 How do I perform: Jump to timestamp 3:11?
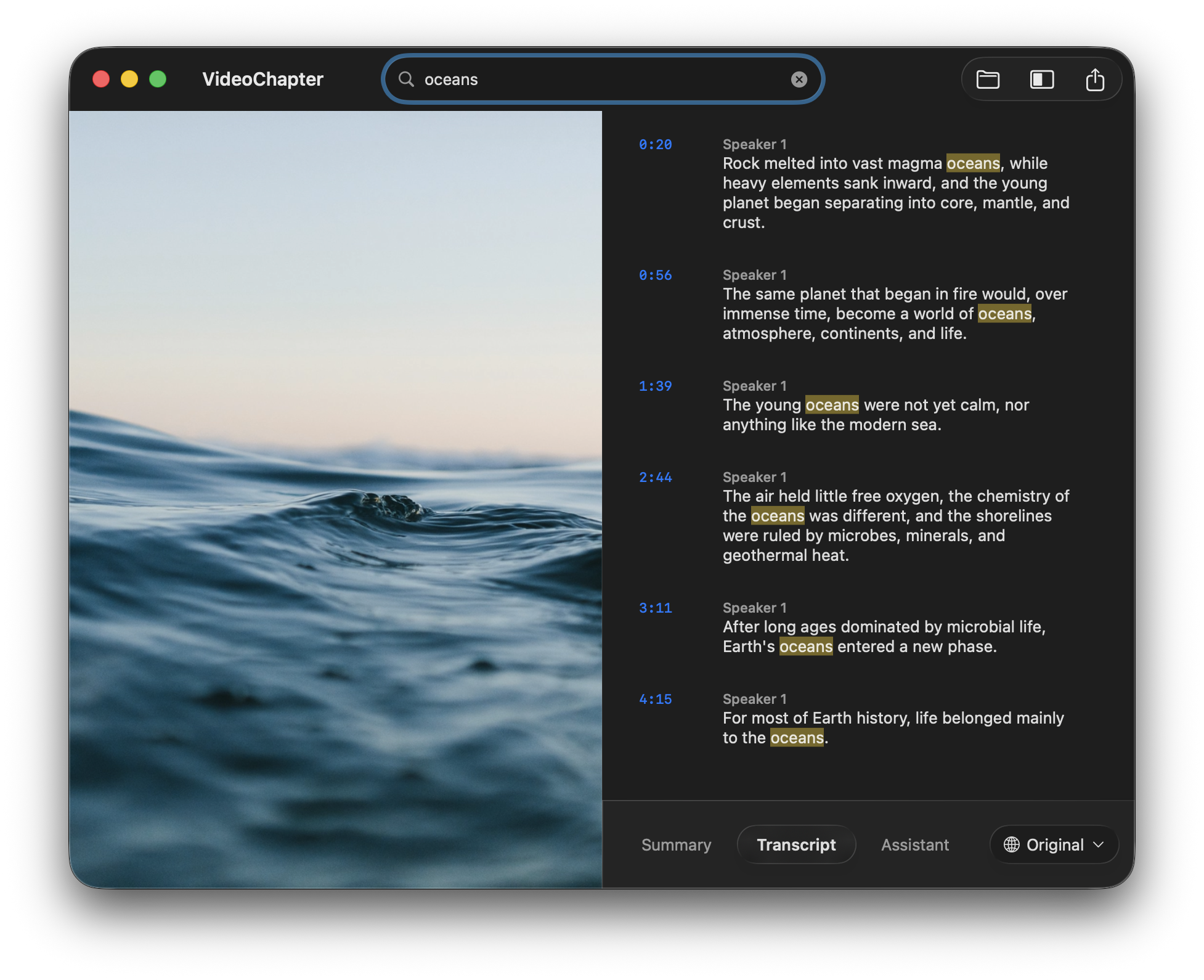[x=655, y=607]
